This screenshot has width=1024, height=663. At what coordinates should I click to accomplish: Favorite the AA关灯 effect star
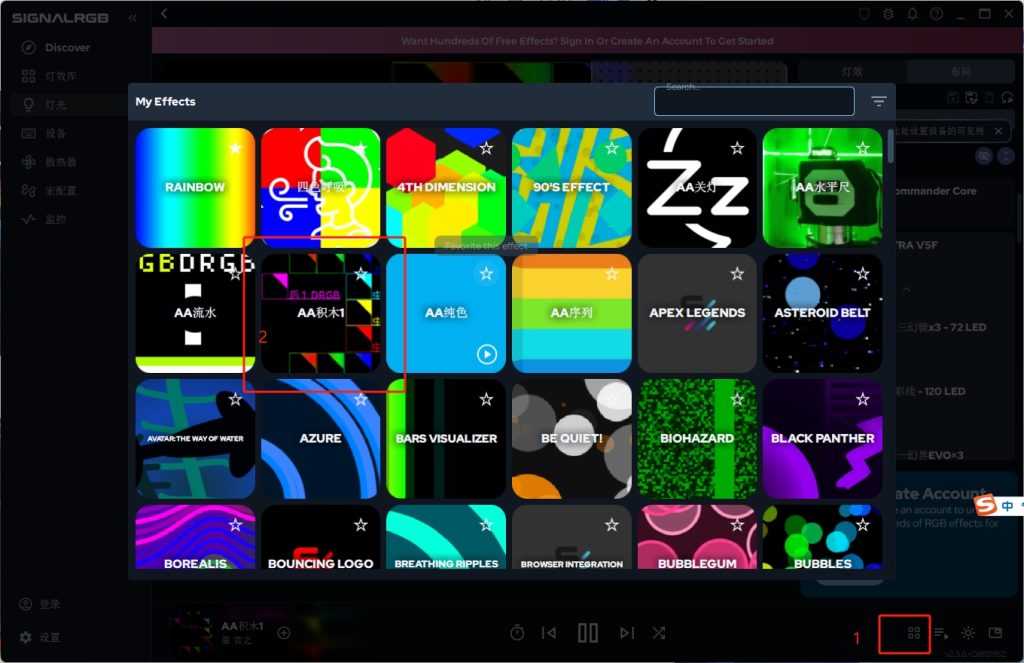(737, 148)
